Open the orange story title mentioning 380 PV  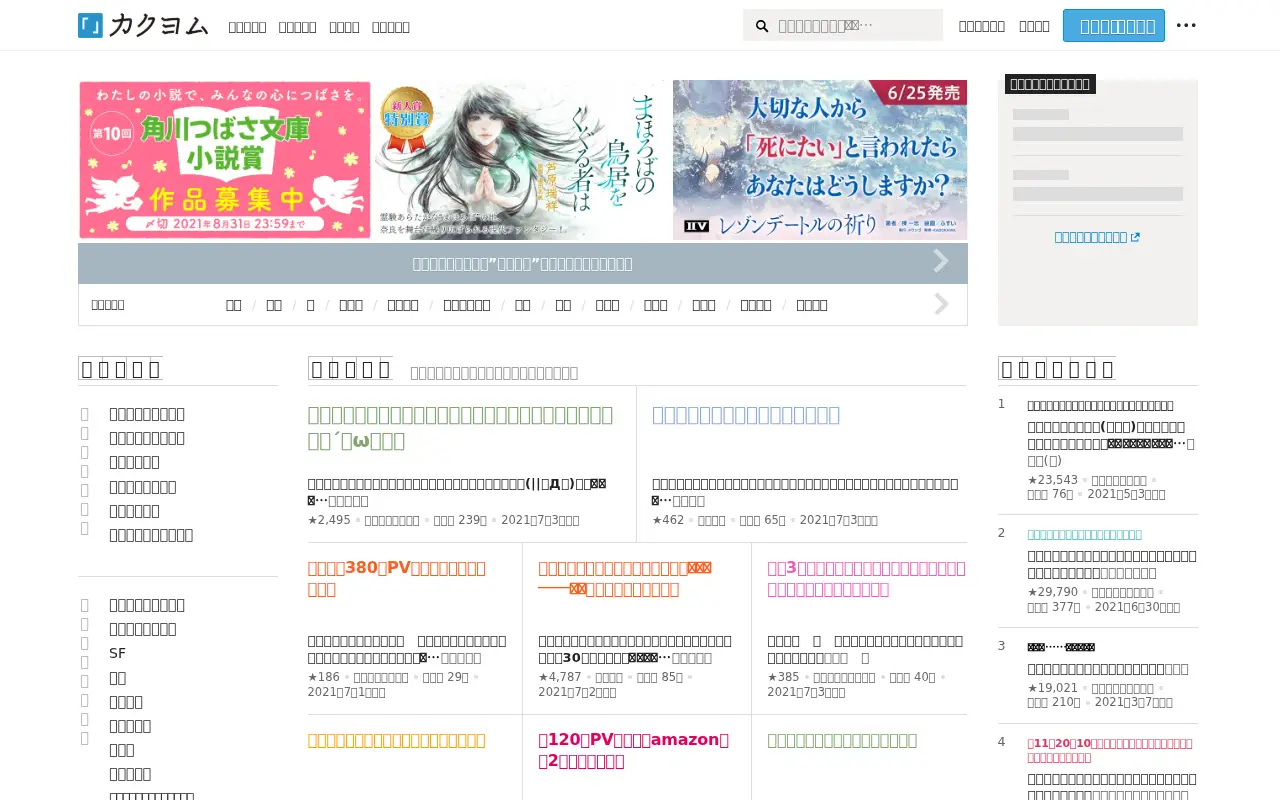tap(397, 578)
